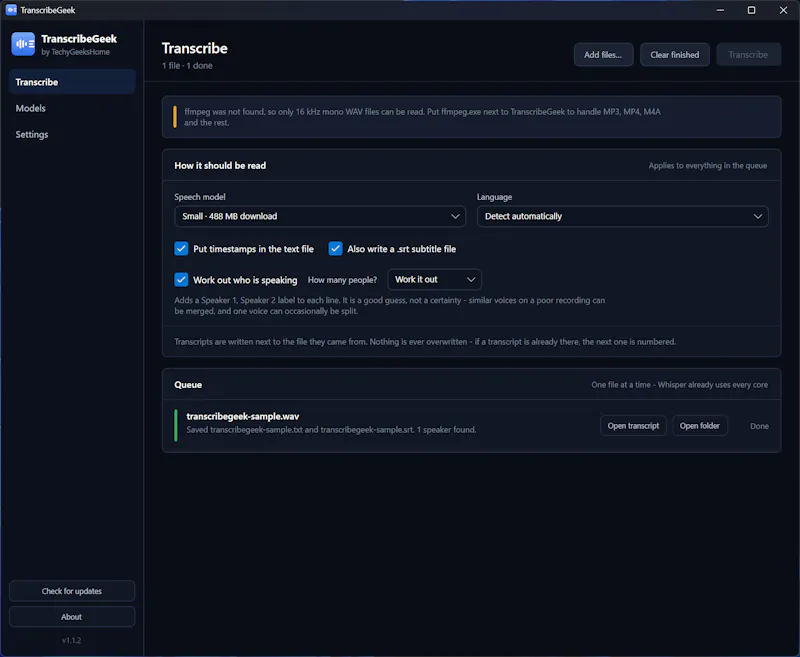This screenshot has height=657, width=800.
Task: Click the v1.1.2 version label
Action: [x=71, y=640]
